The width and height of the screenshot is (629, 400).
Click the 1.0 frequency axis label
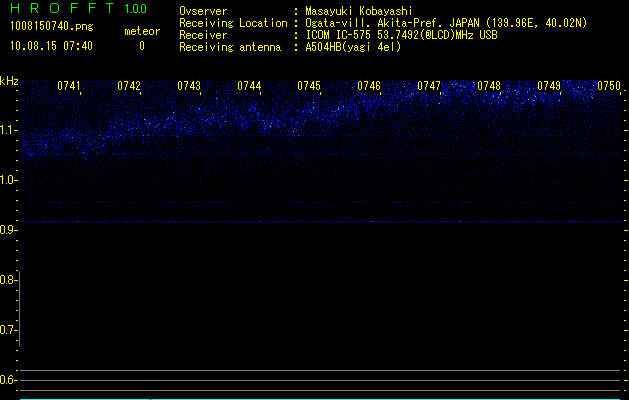tap(9, 180)
